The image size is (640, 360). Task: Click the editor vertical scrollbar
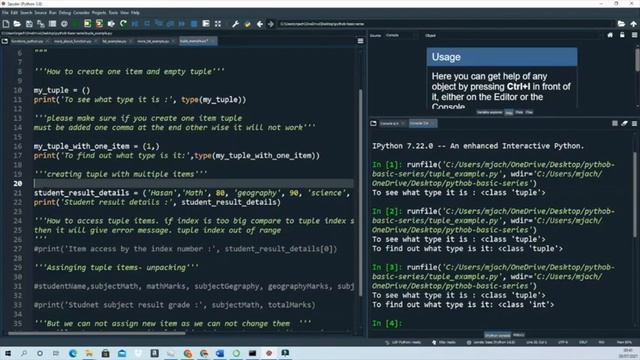pos(360,192)
